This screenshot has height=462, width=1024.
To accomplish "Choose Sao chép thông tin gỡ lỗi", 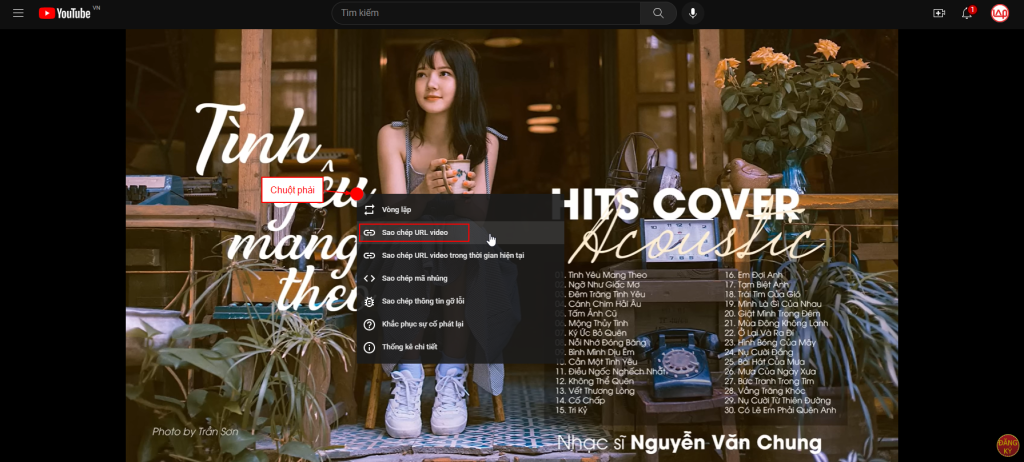I will pos(422,301).
